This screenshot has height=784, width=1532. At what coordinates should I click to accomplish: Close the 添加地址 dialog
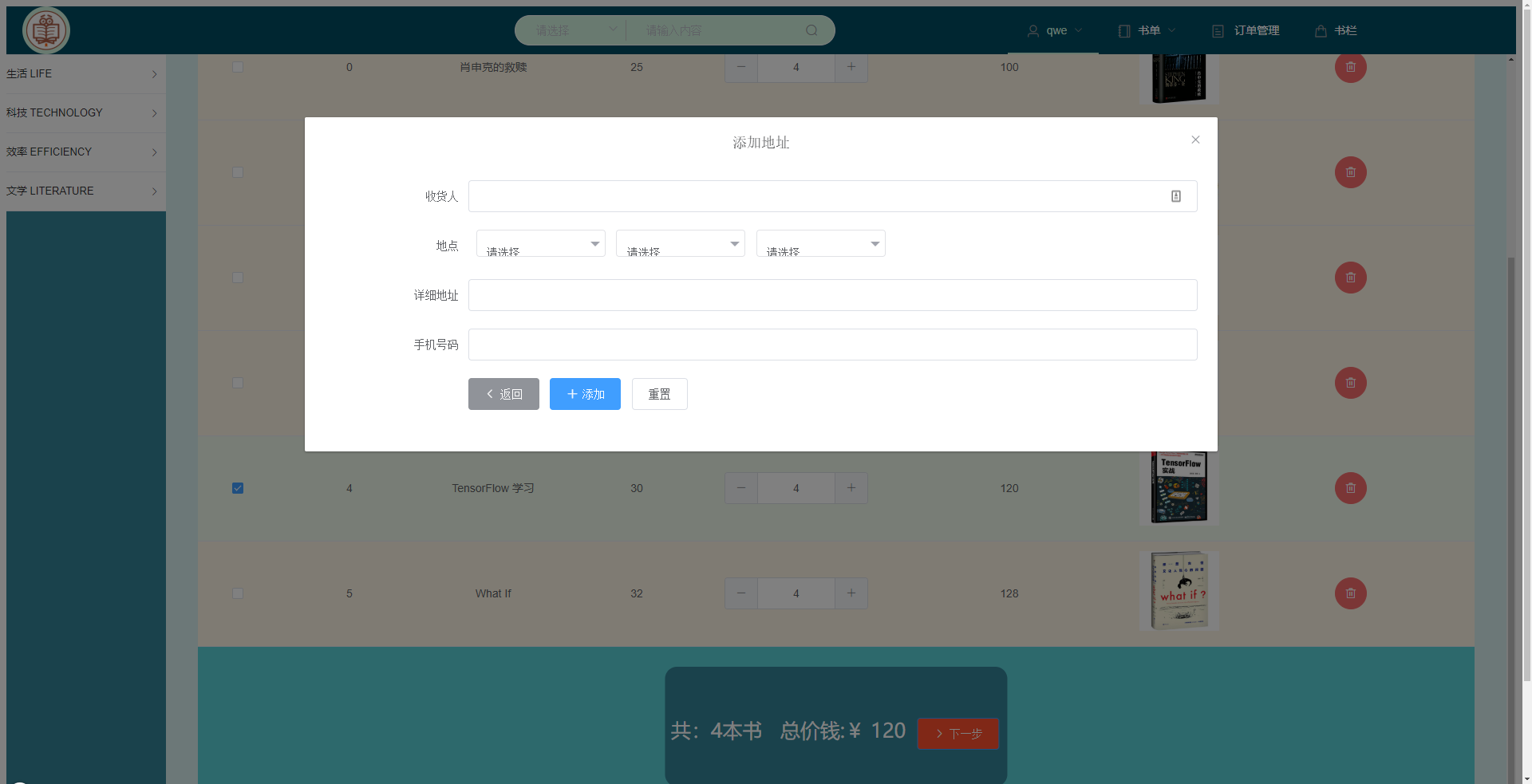1195,140
